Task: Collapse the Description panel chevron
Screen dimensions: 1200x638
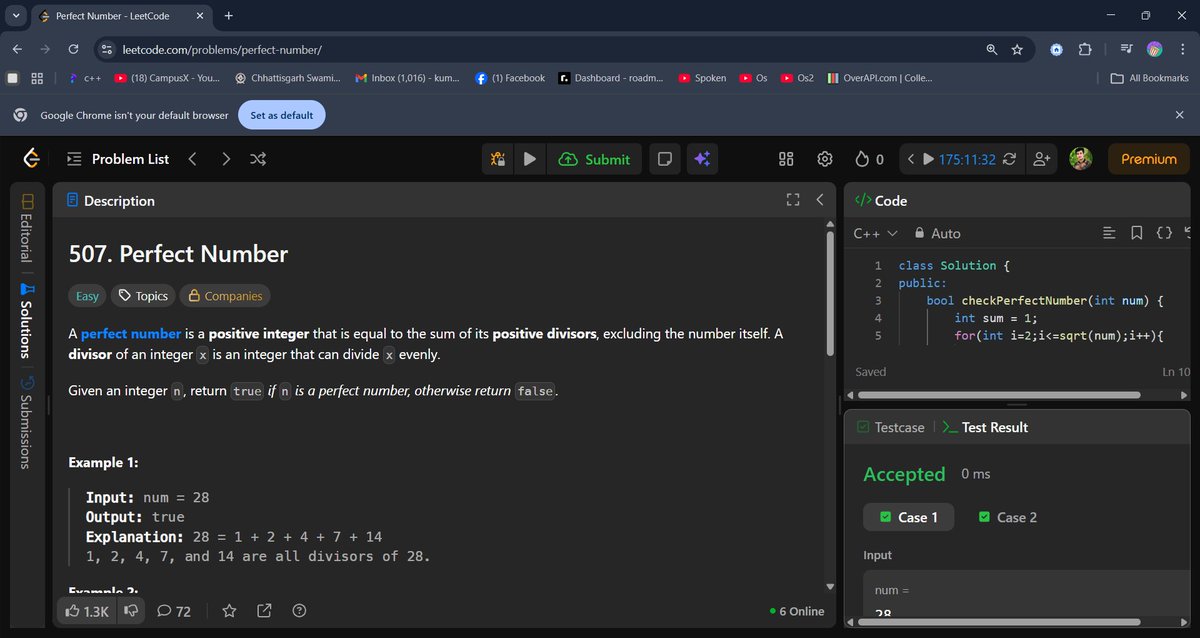Action: pos(819,200)
